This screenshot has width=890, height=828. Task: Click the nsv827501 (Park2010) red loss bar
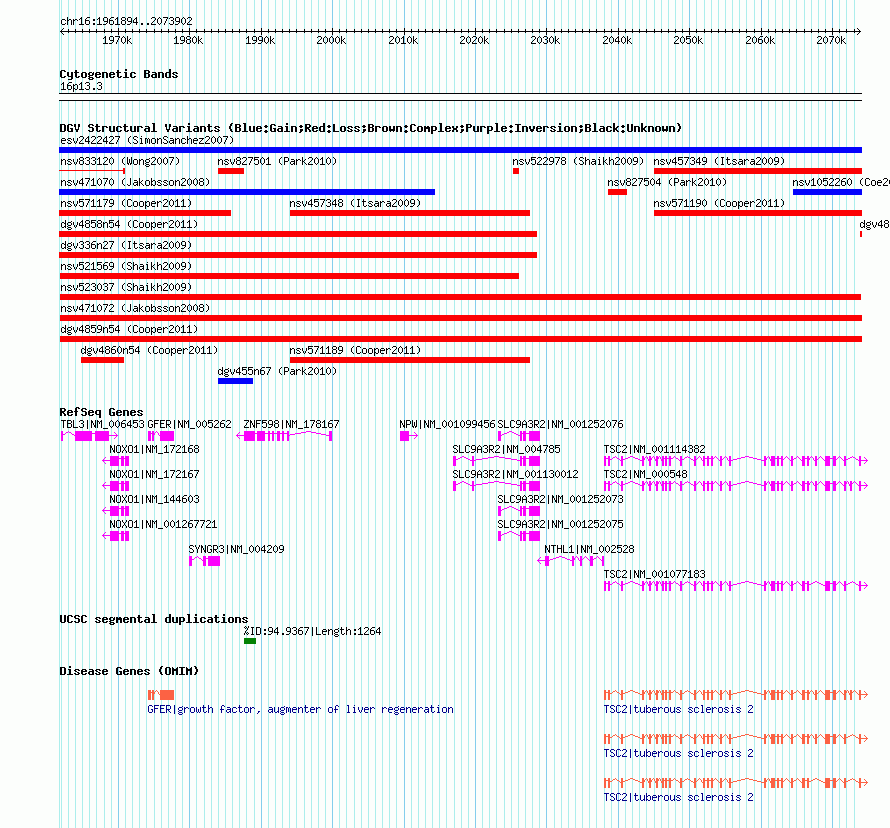(230, 171)
